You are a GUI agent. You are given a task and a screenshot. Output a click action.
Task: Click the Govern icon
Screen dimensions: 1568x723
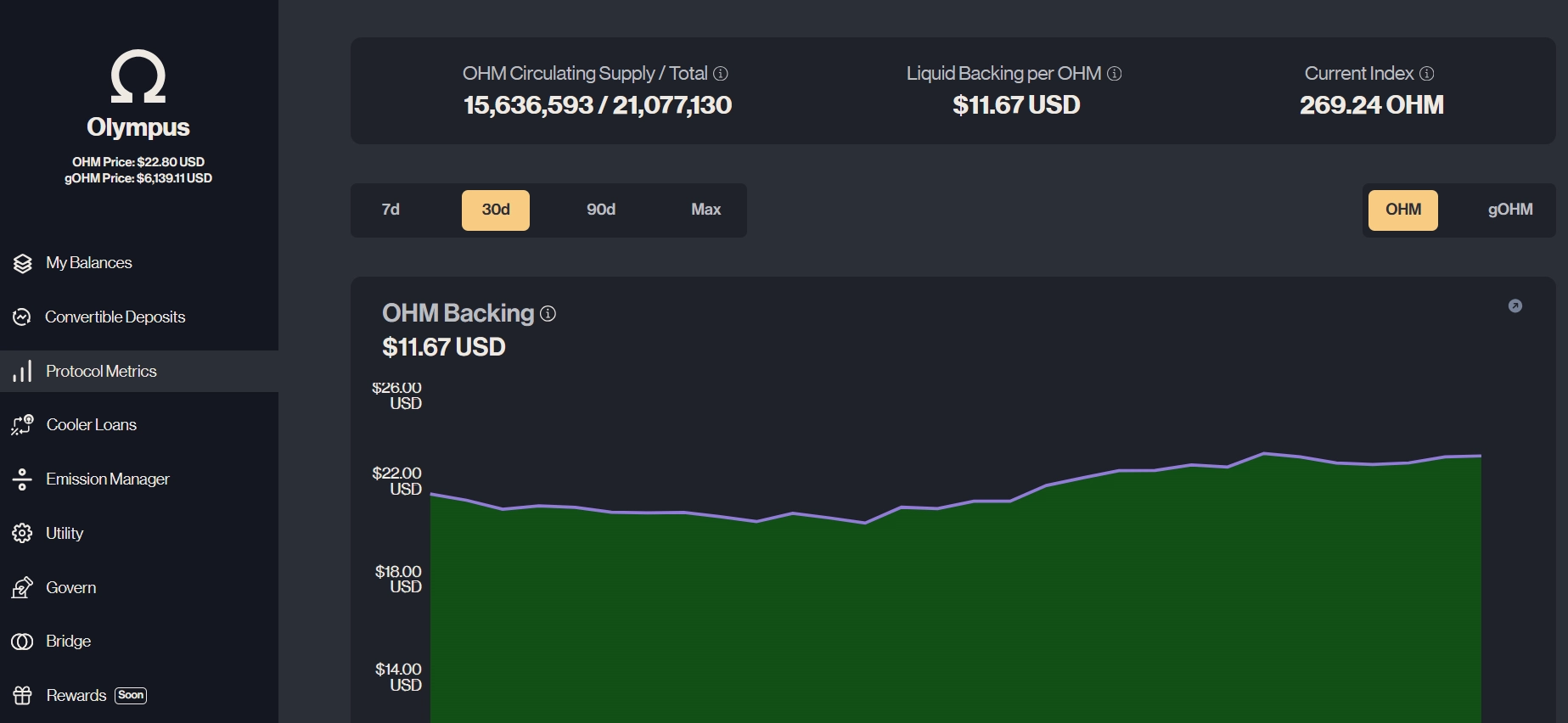point(22,587)
